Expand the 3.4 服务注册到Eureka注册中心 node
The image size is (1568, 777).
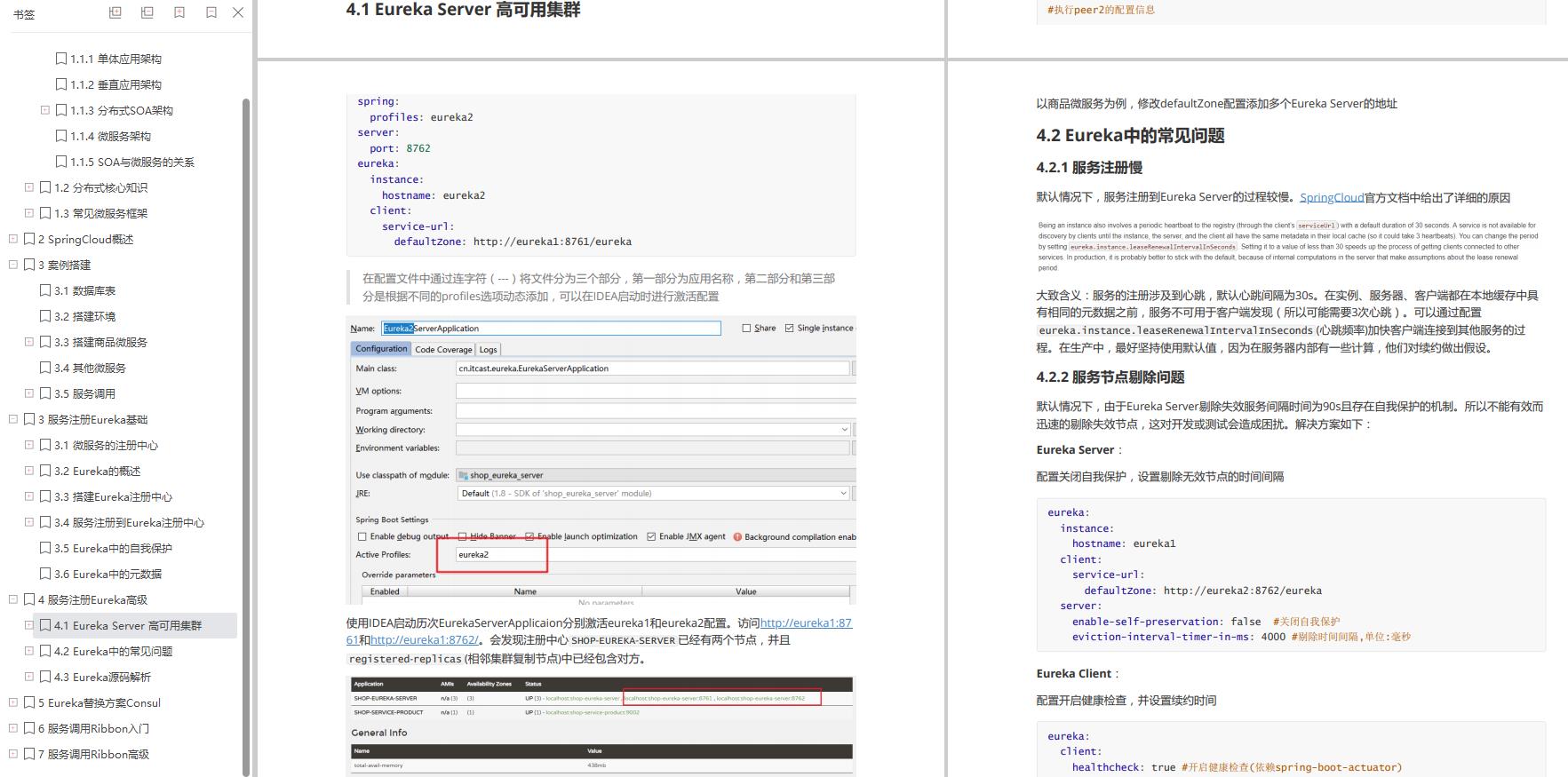click(29, 522)
